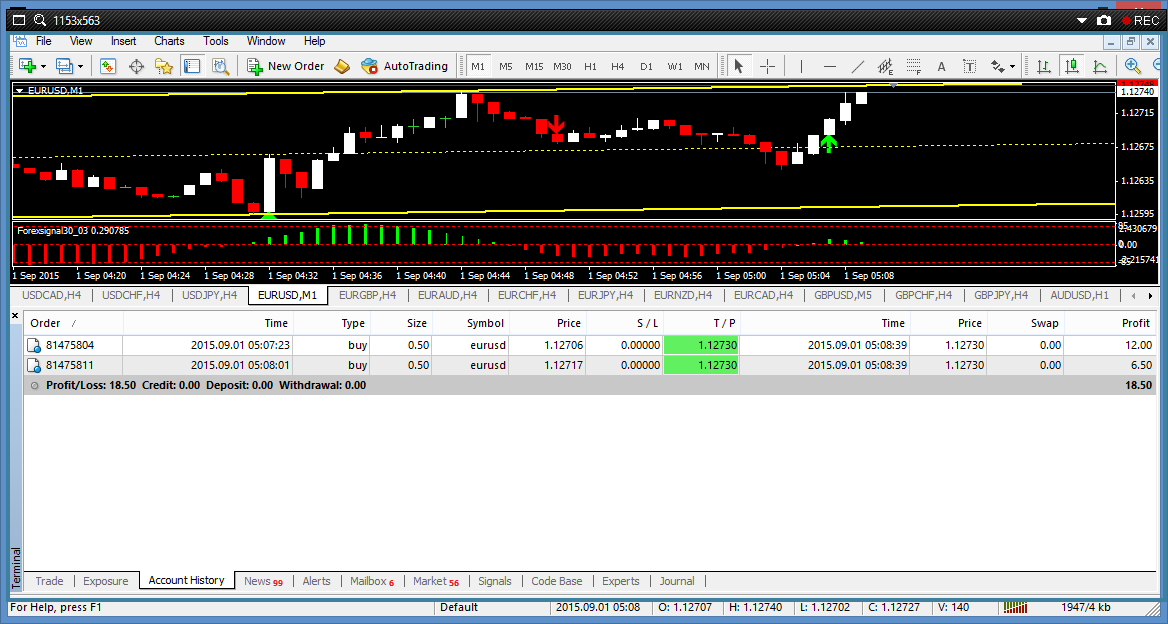Click the Profit/Loss: 18.50 summary row
The width and height of the screenshot is (1168, 624).
click(x=589, y=386)
